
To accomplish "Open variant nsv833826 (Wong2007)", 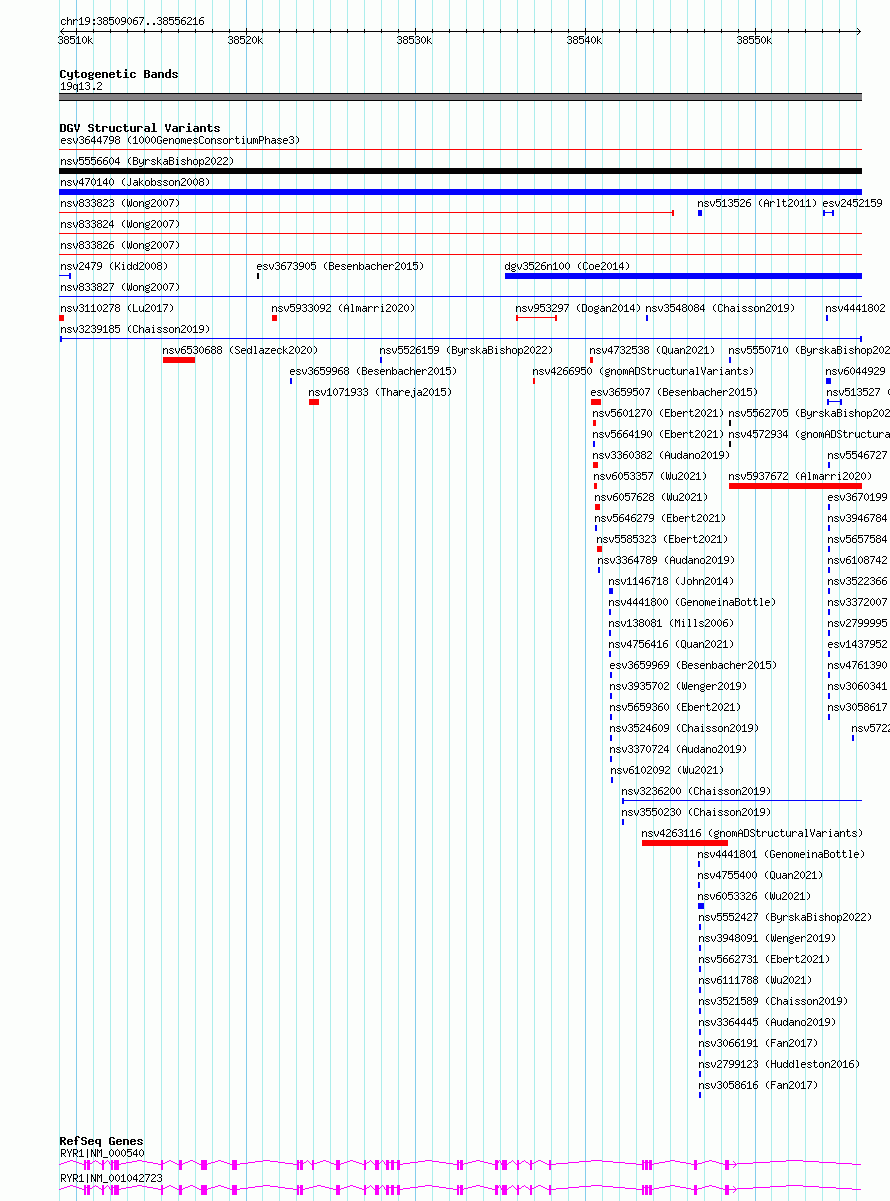I will pyautogui.click(x=120, y=245).
